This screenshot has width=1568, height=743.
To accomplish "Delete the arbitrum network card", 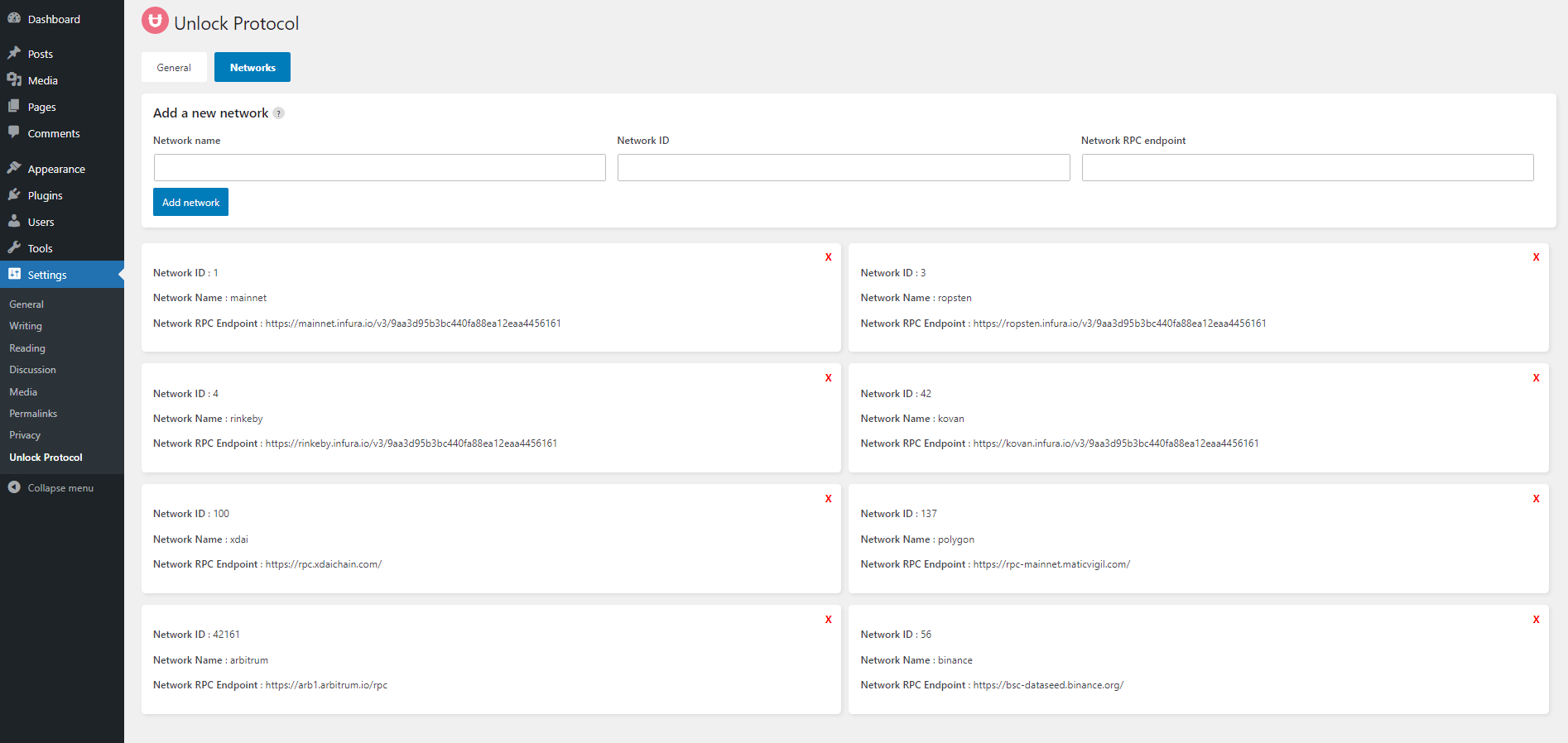I will click(x=828, y=620).
